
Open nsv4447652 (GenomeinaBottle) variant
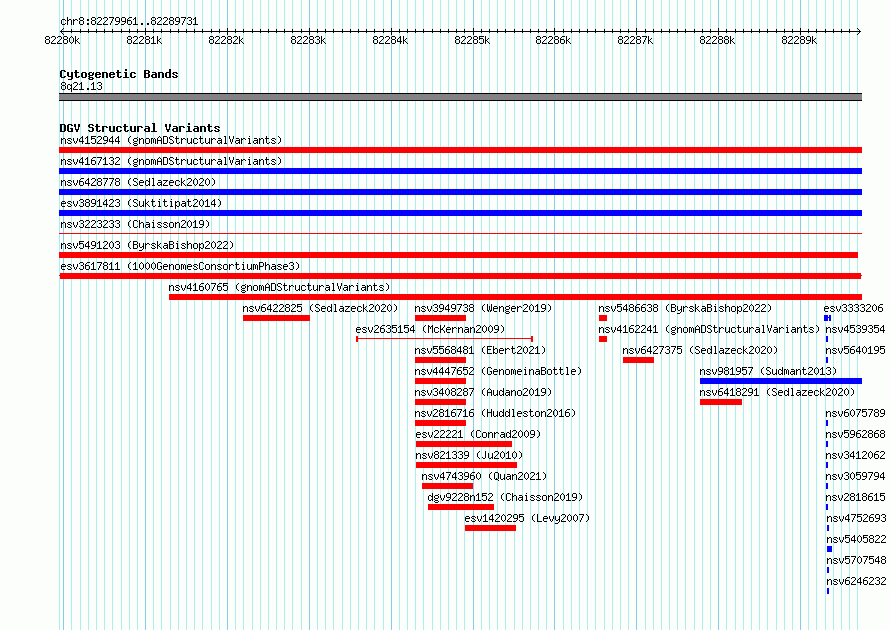[x=498, y=371]
